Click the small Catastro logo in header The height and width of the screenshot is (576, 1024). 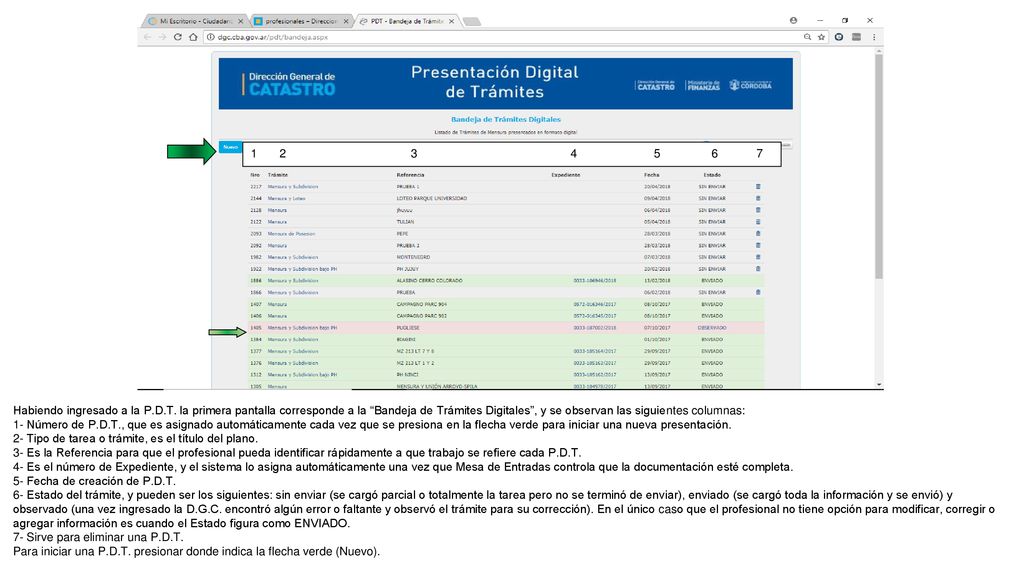pos(655,85)
